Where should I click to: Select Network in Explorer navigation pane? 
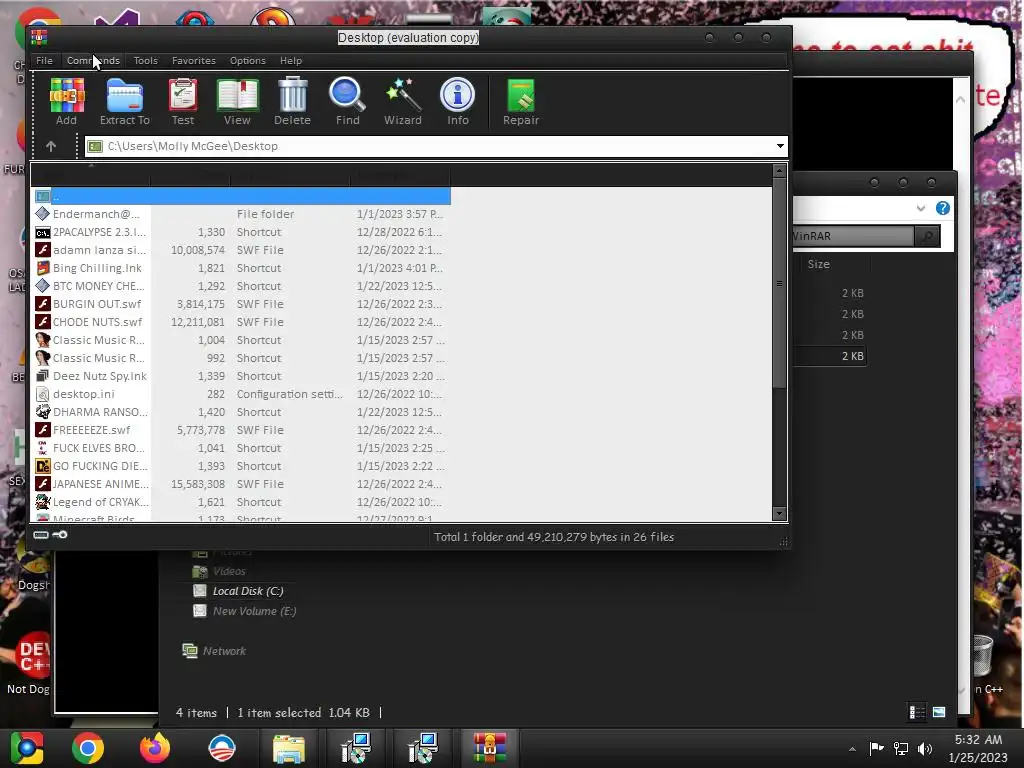pos(224,651)
